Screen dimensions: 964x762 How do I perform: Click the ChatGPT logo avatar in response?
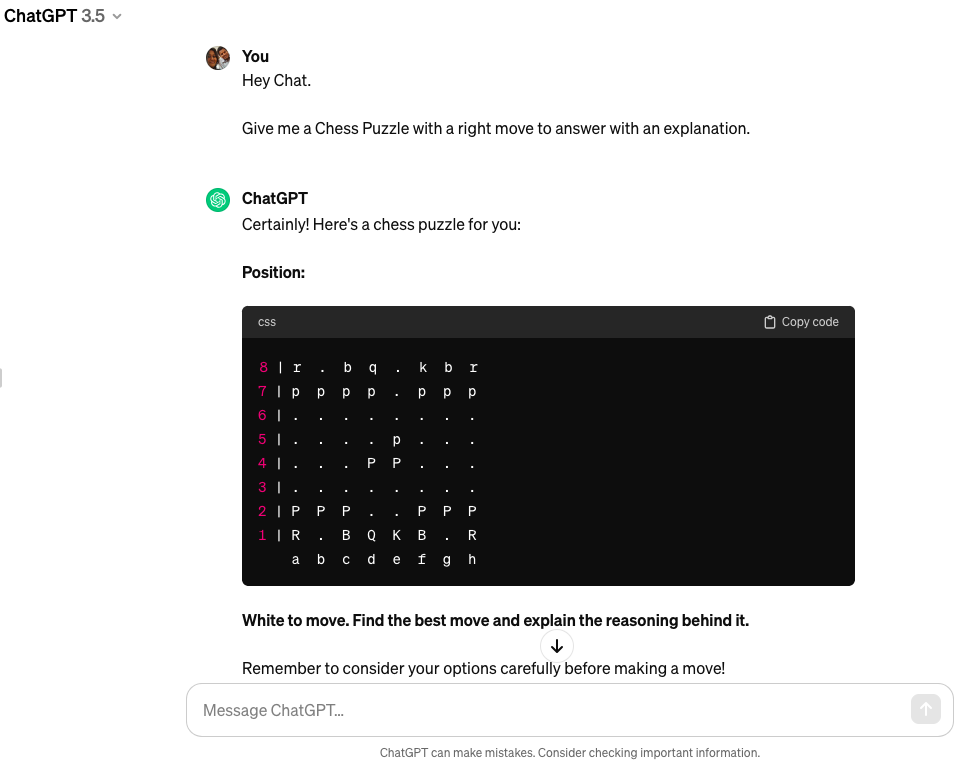[218, 200]
